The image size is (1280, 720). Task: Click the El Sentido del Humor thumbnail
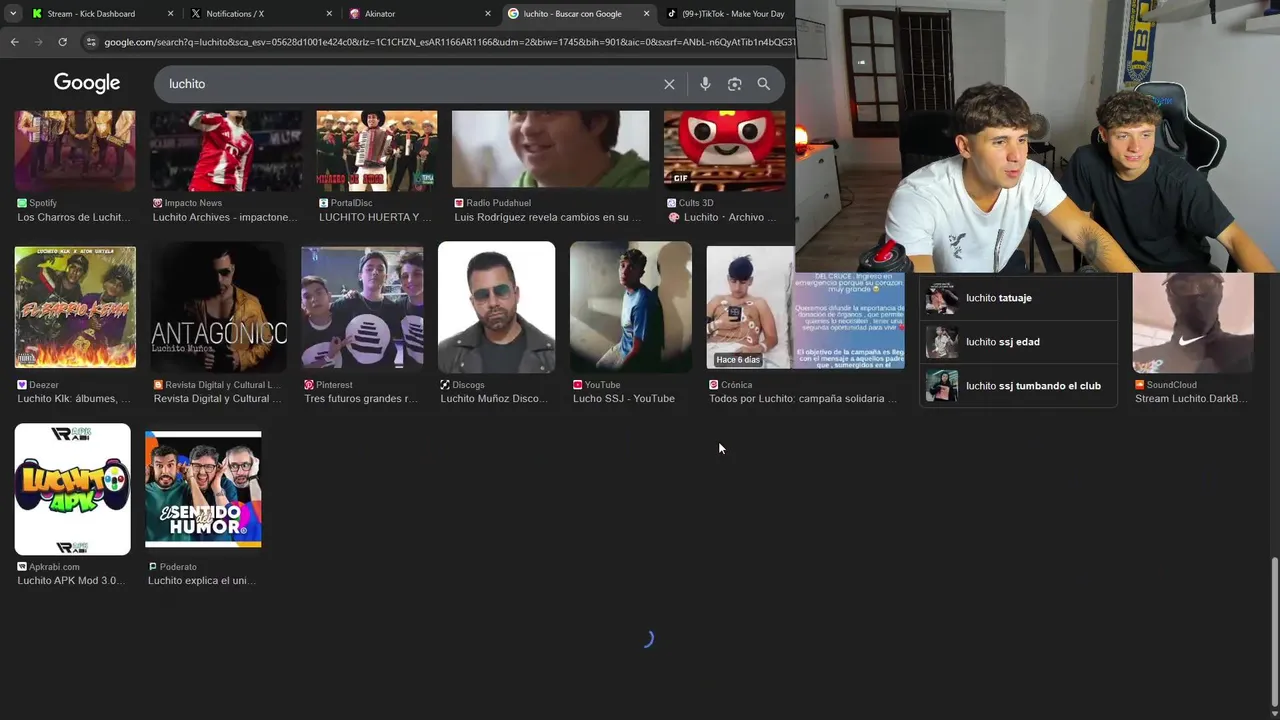tap(203, 489)
